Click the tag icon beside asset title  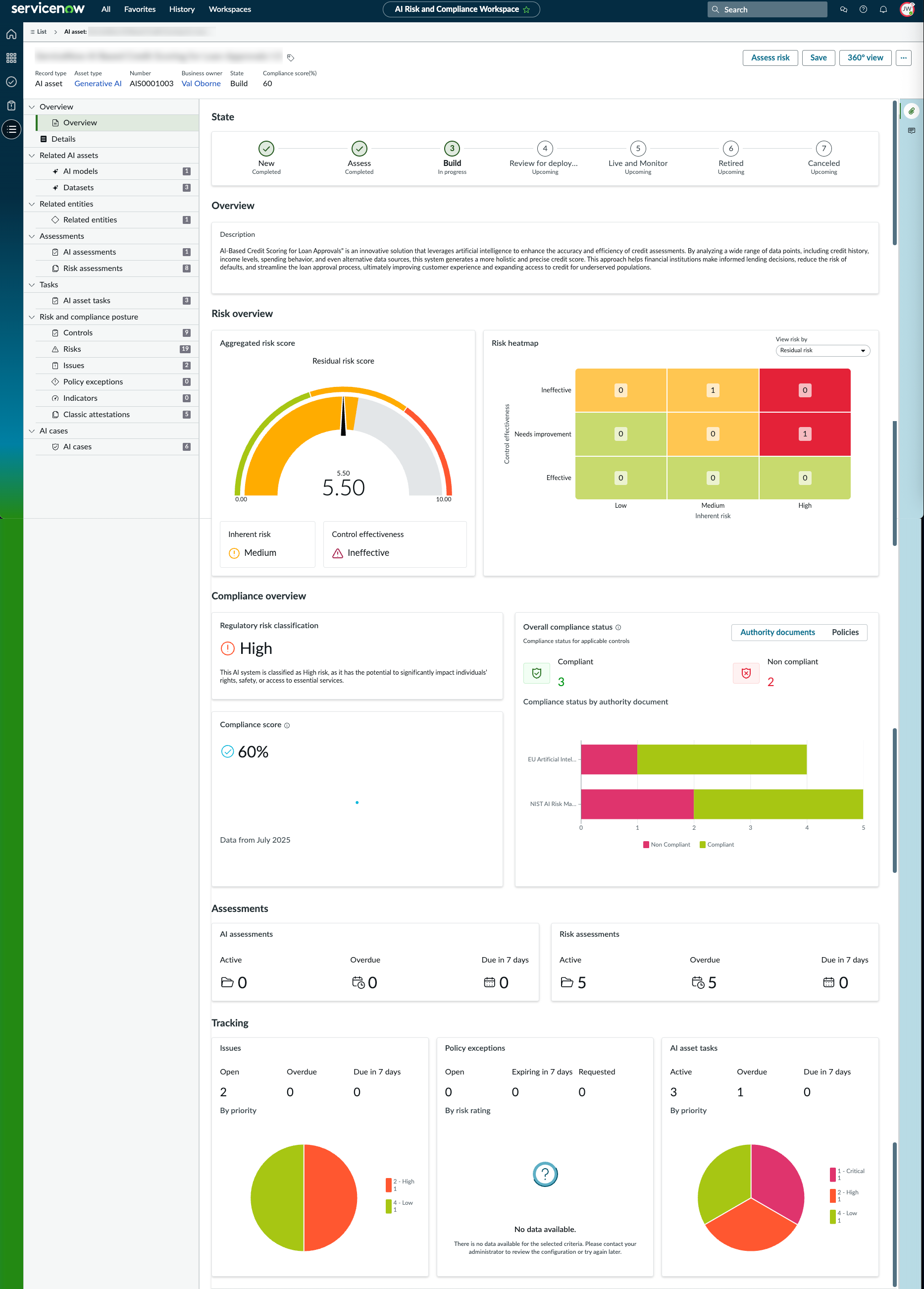(x=290, y=57)
